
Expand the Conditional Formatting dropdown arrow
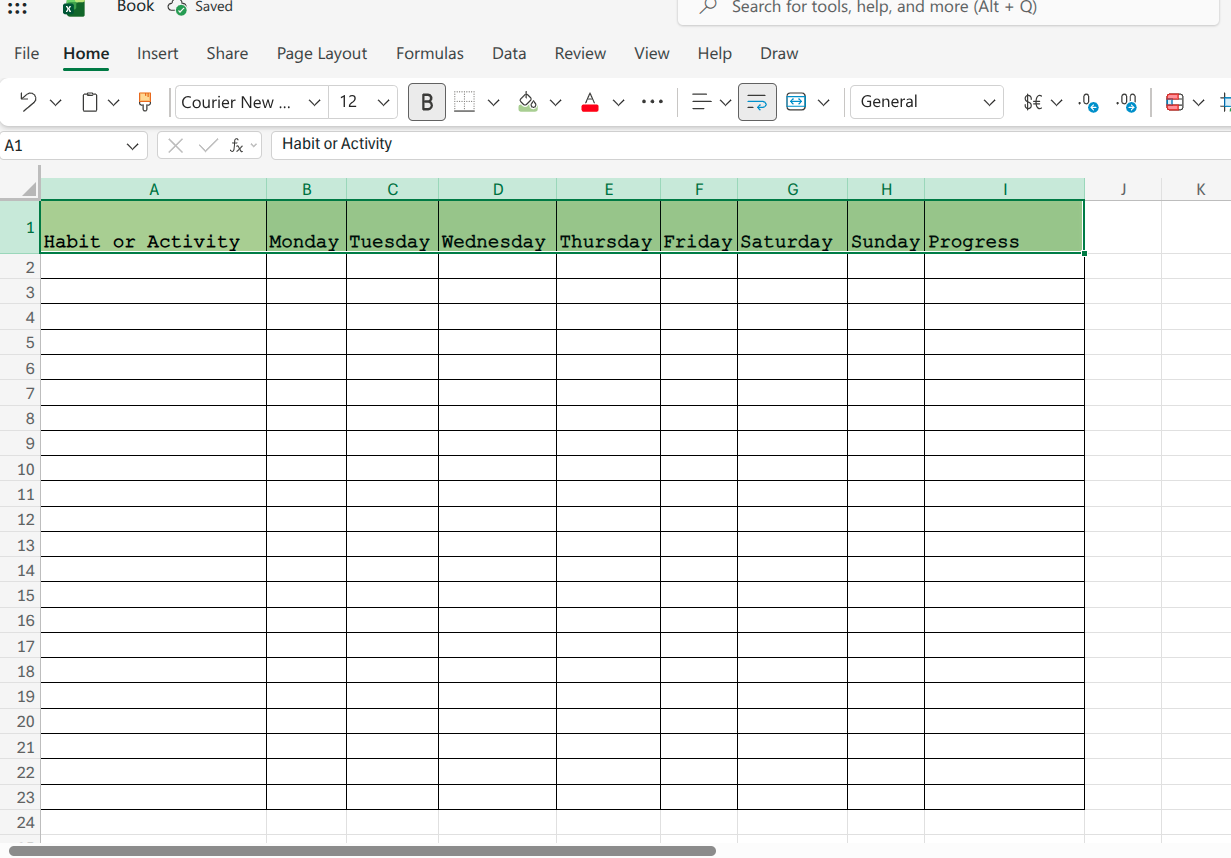tap(1198, 102)
